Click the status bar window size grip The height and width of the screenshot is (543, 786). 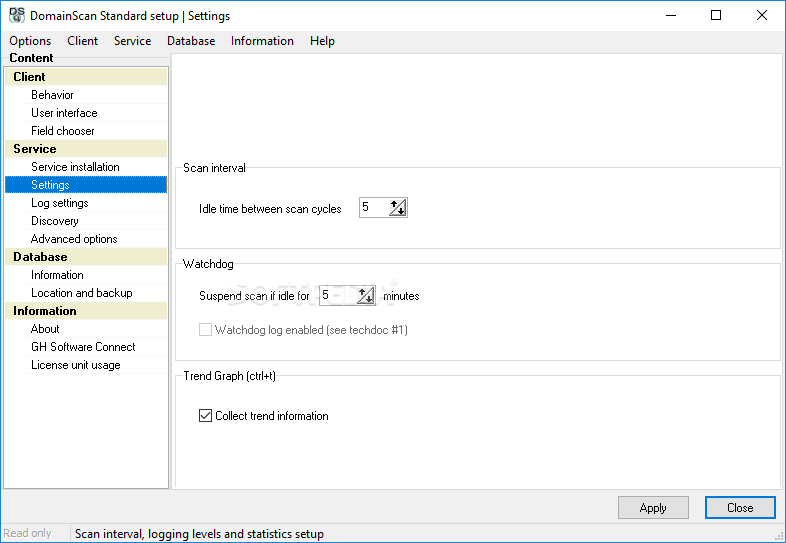(x=779, y=536)
